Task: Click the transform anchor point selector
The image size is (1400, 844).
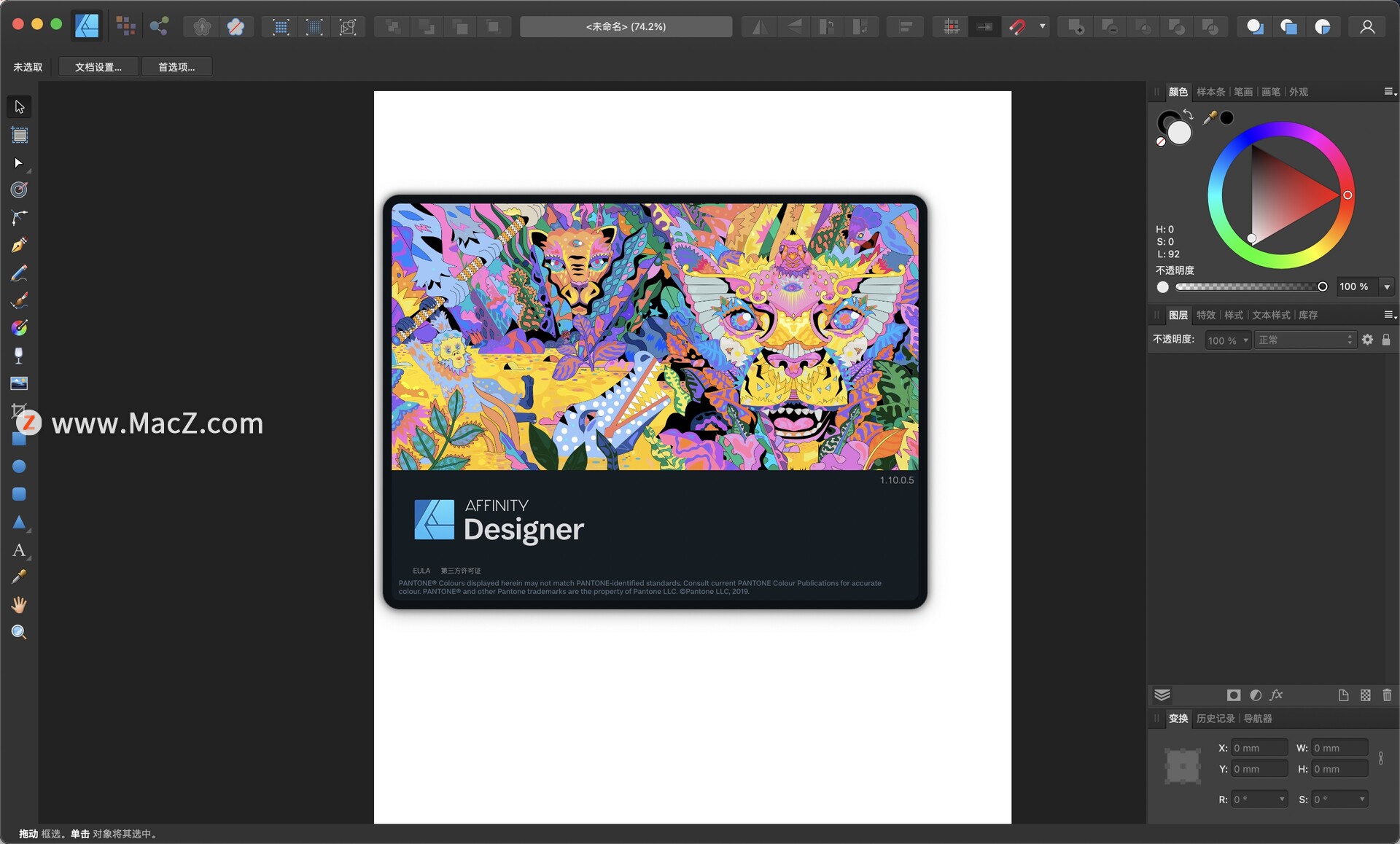Action: [1182, 766]
